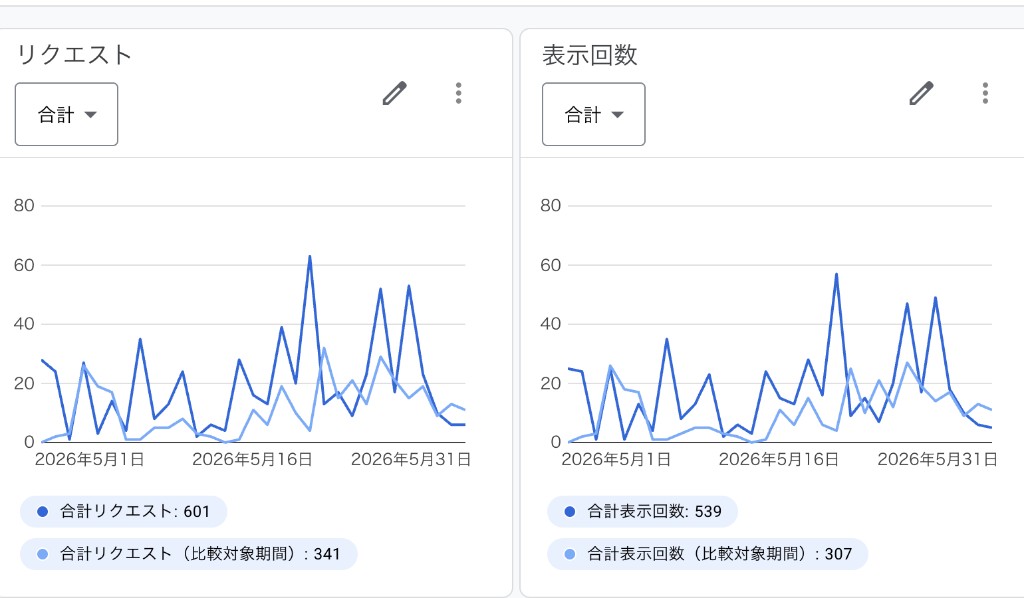The width and height of the screenshot is (1024, 598).
Task: Click the 表示回数 card title
Action: click(590, 55)
